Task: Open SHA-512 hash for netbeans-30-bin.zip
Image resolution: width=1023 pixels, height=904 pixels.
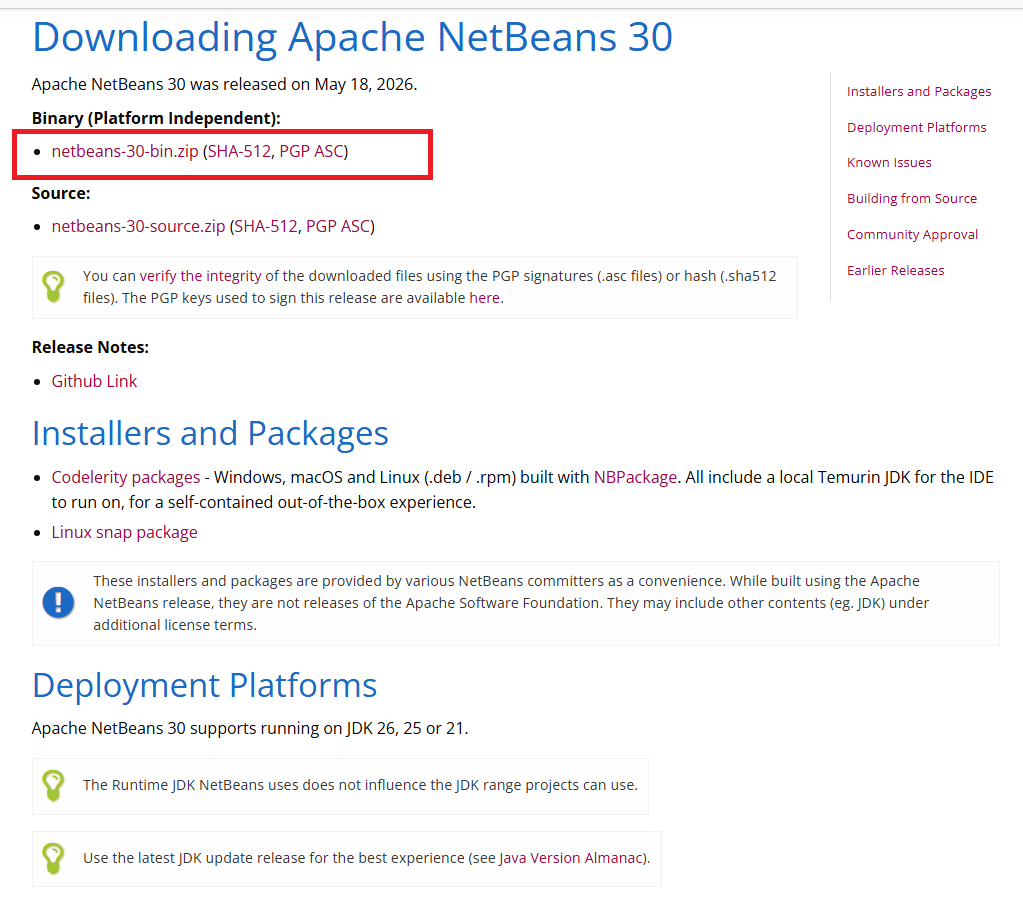Action: [x=239, y=151]
